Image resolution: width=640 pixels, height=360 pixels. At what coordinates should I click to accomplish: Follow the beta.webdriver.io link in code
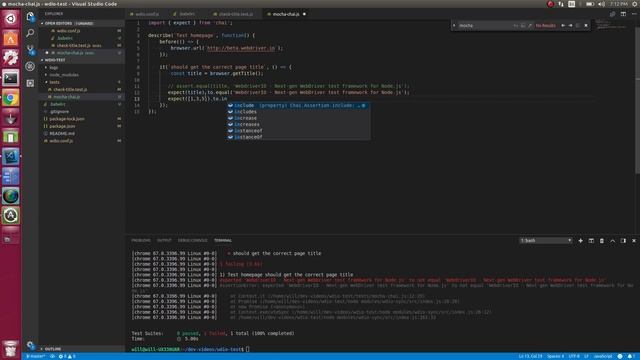[241, 48]
